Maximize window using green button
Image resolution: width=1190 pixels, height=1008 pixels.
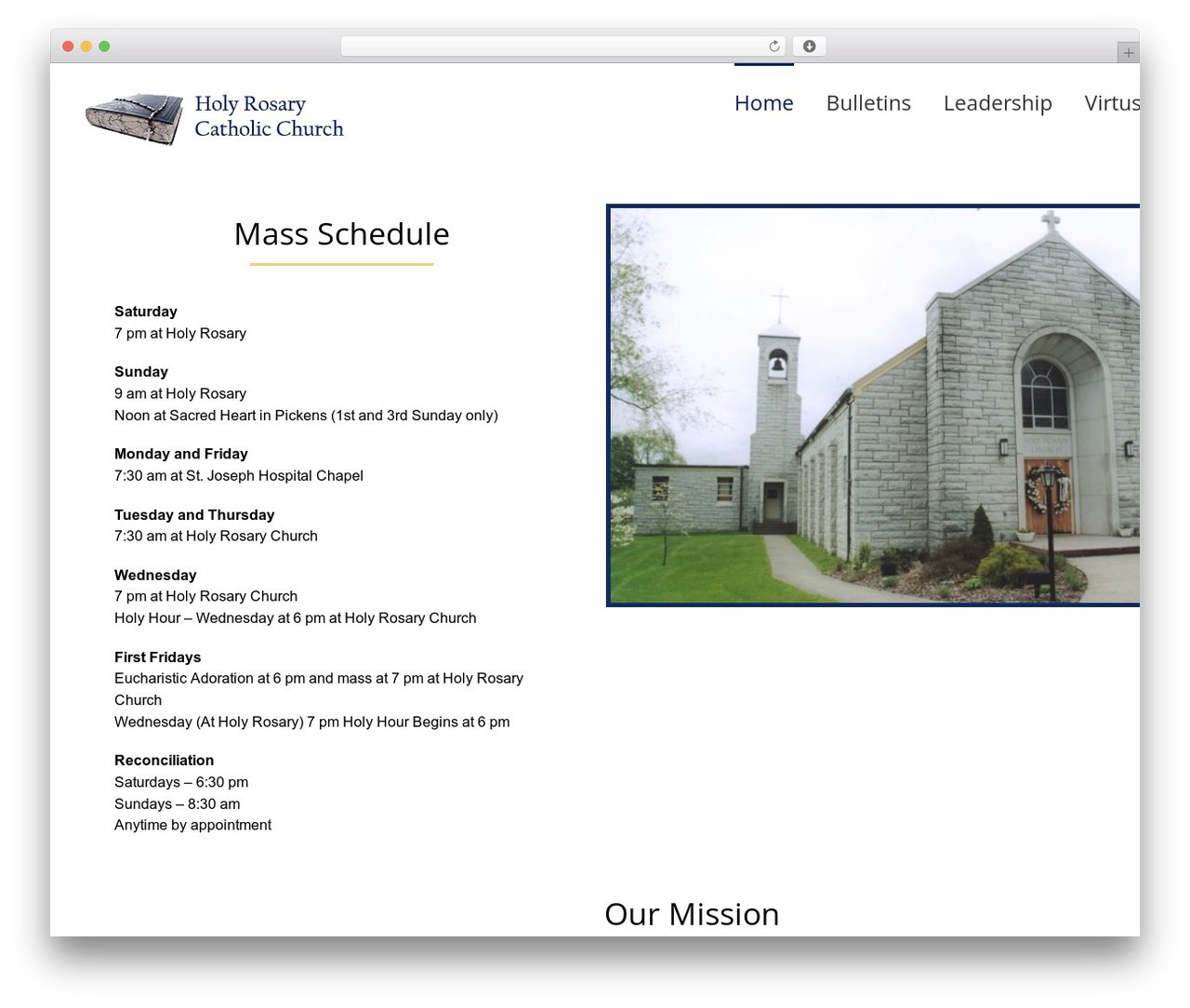(104, 46)
